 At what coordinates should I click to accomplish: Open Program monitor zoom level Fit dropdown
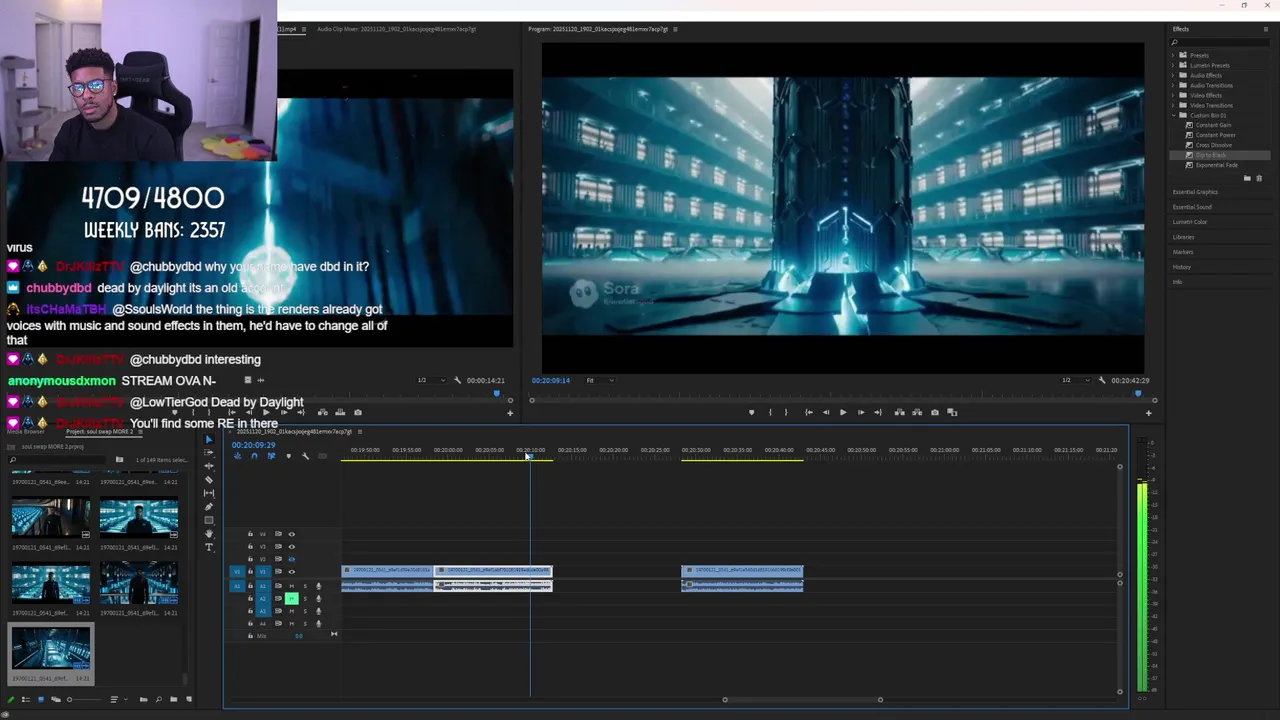600,380
